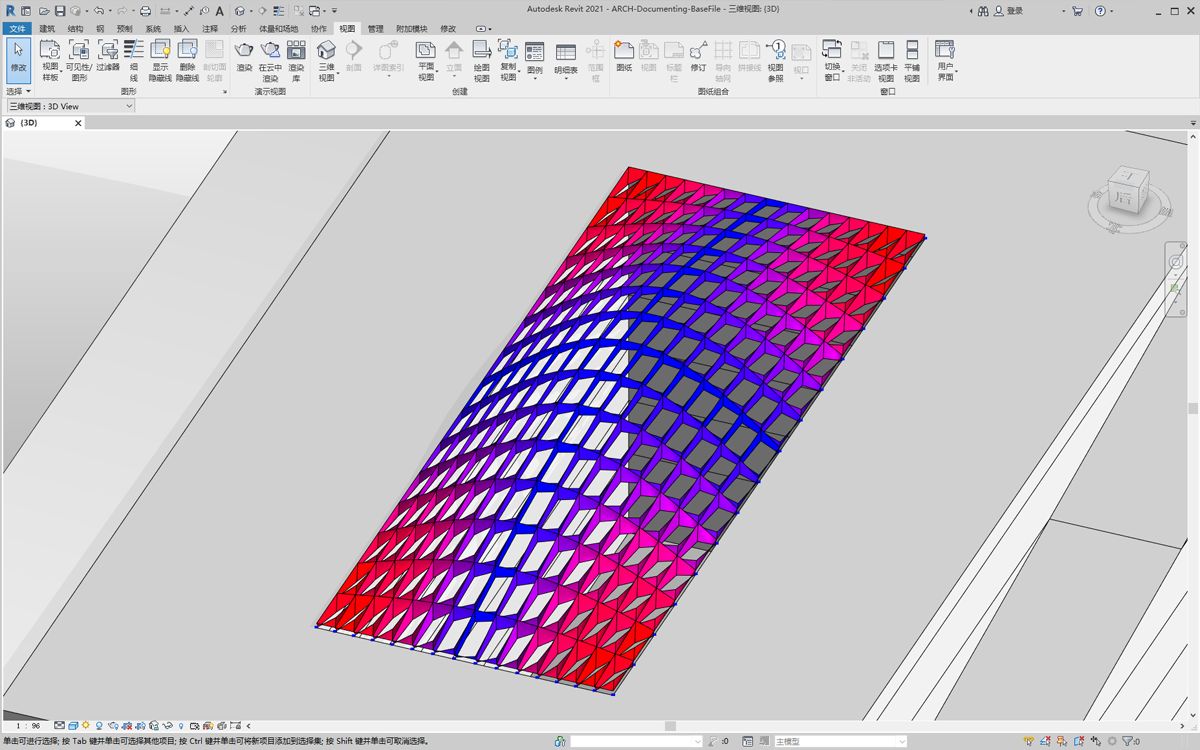Select the 修改 (Modify) tool
The height and width of the screenshot is (750, 1200).
(18, 59)
